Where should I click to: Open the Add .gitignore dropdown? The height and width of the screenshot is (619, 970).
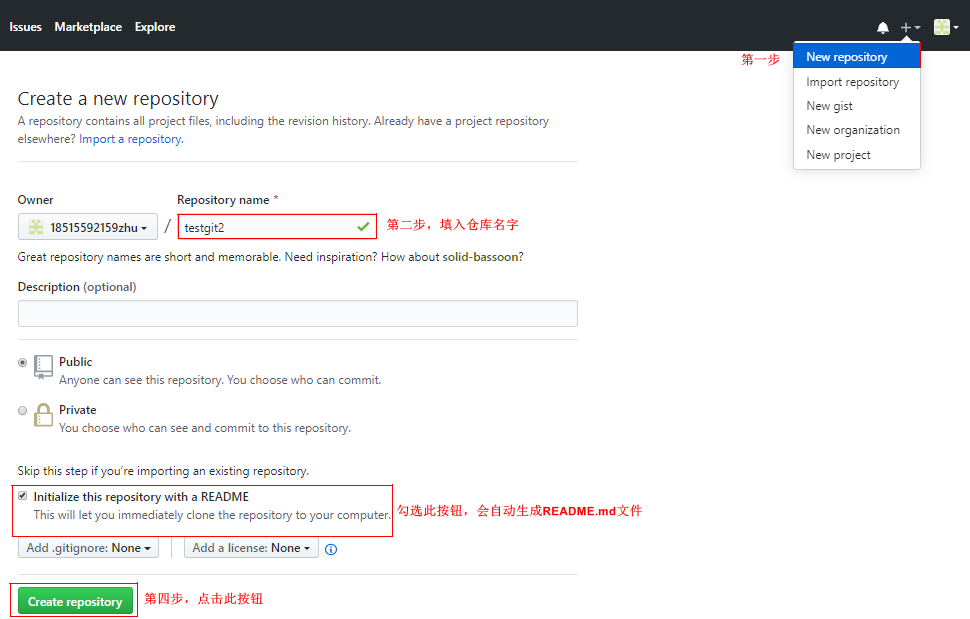coord(88,548)
